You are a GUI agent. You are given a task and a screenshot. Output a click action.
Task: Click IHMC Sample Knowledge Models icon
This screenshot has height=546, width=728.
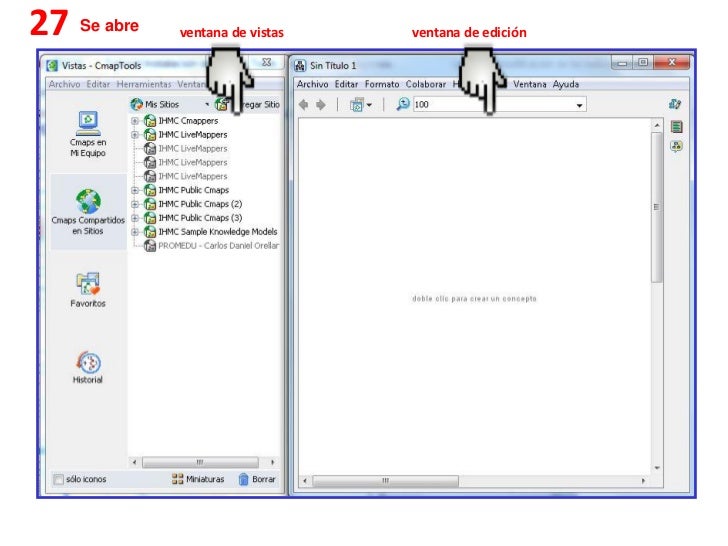point(150,232)
